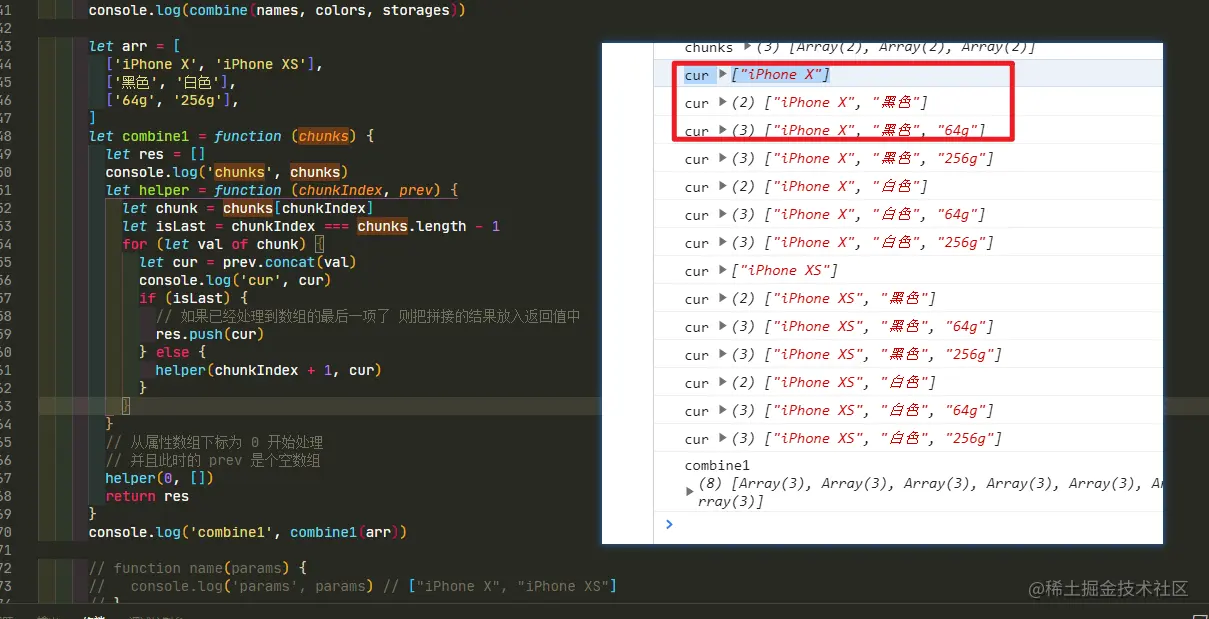Viewport: 1209px width, 619px height.
Task: Expand cur entry "iPhone XS", "白色", "64g"
Action: pyautogui.click(x=722, y=411)
